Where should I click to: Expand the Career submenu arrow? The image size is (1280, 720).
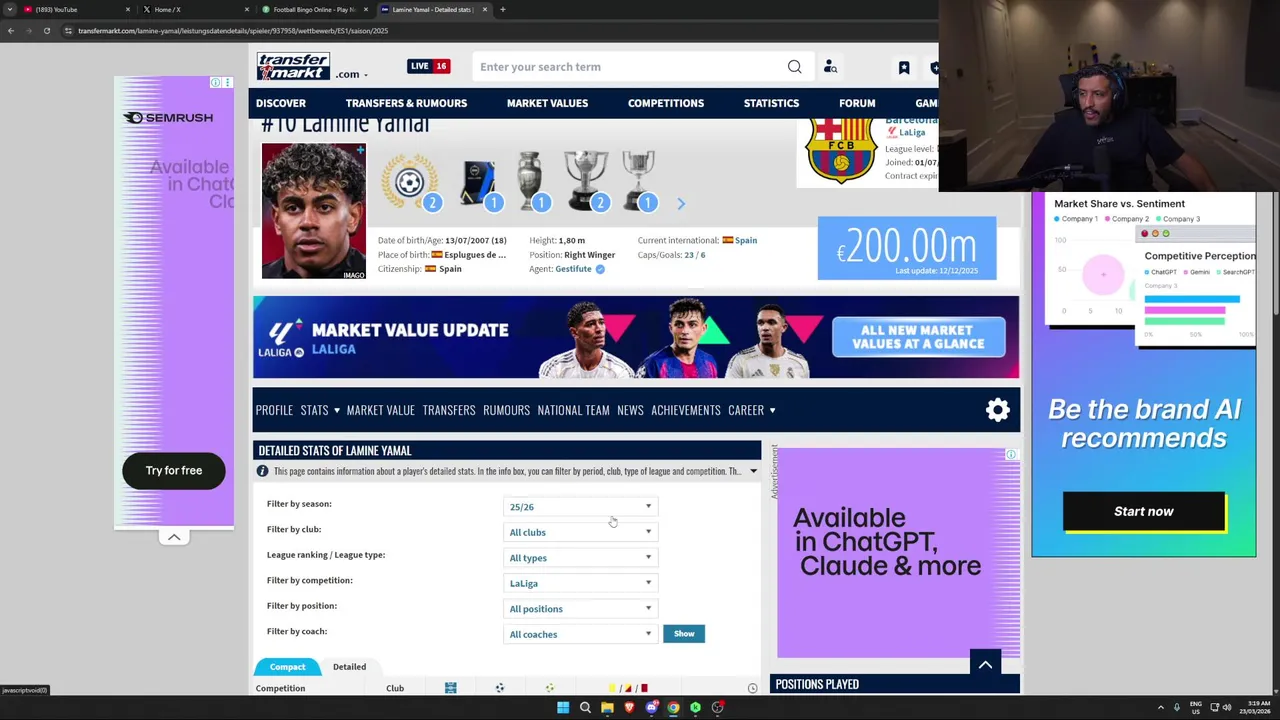(772, 410)
